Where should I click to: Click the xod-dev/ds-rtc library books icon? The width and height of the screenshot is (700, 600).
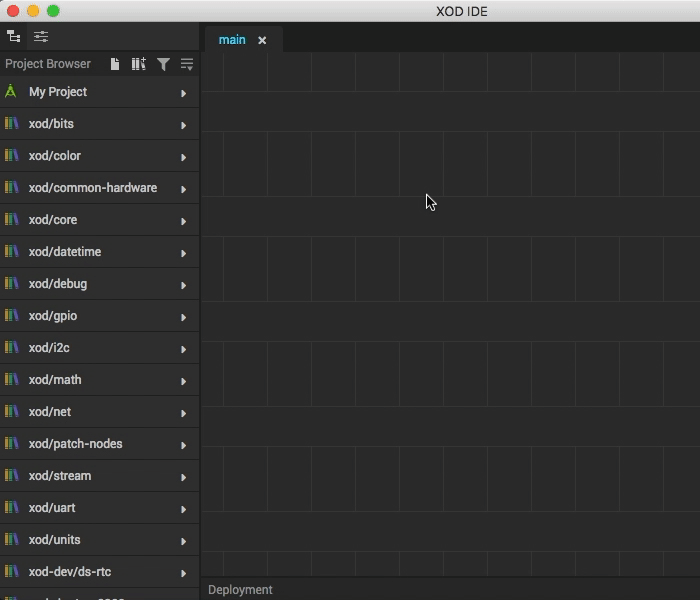12,571
